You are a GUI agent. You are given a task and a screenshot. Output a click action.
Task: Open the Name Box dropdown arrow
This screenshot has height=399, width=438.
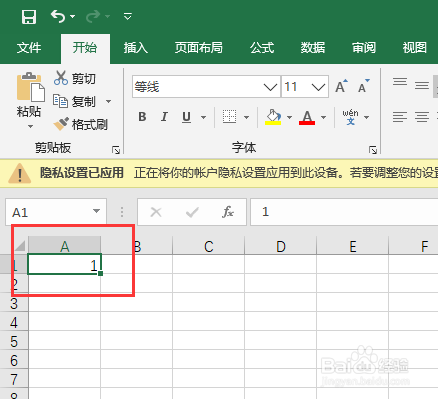pos(96,211)
